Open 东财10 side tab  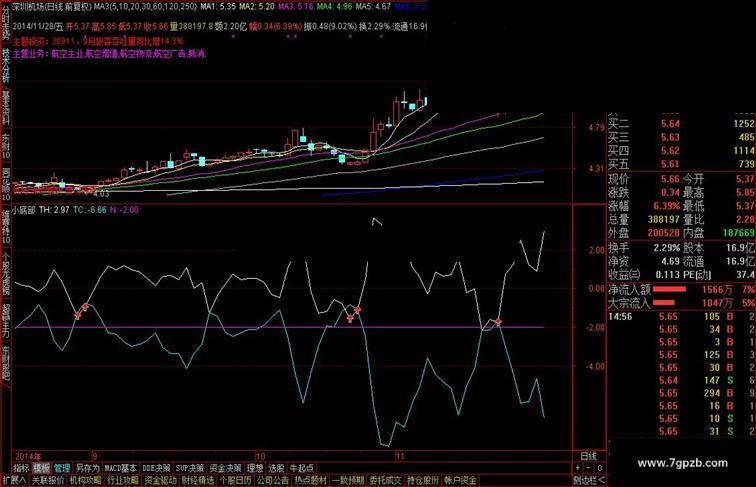[6, 146]
